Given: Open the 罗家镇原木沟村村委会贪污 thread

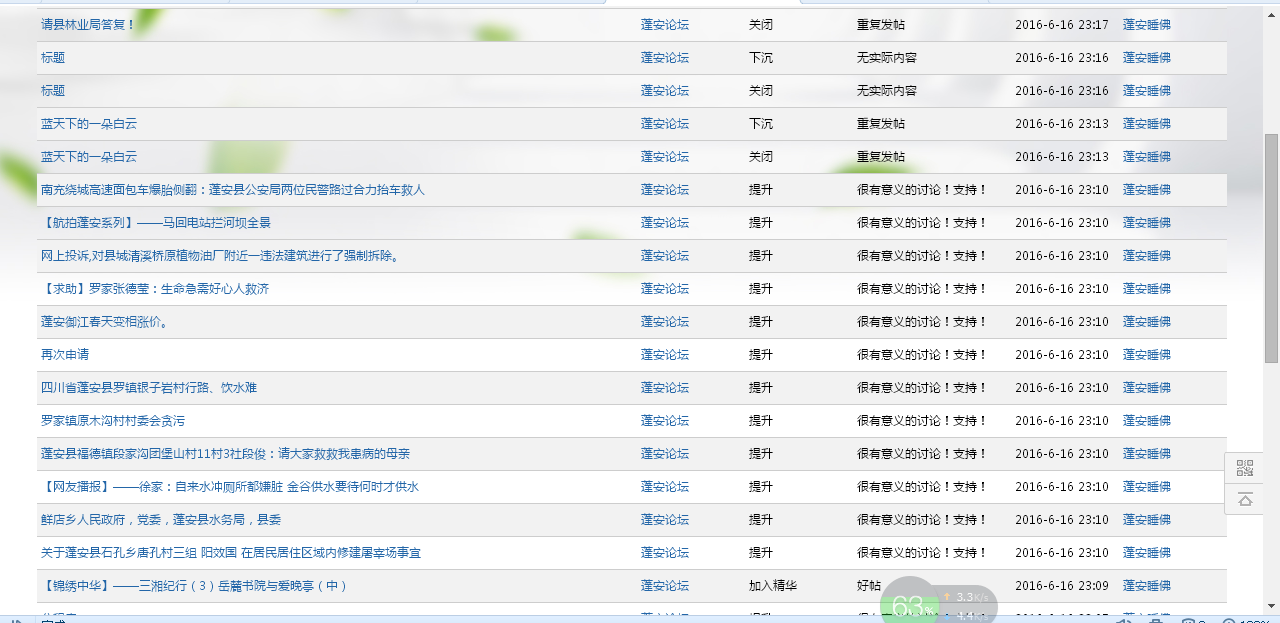Looking at the screenshot, I should coord(112,421).
